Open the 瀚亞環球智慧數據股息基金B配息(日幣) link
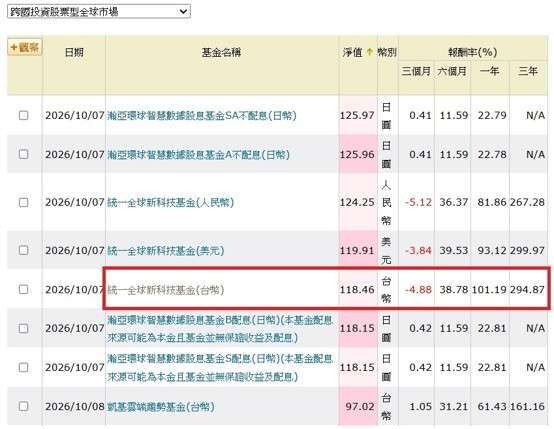Viewport: 554px width, 429px height. coord(220,329)
